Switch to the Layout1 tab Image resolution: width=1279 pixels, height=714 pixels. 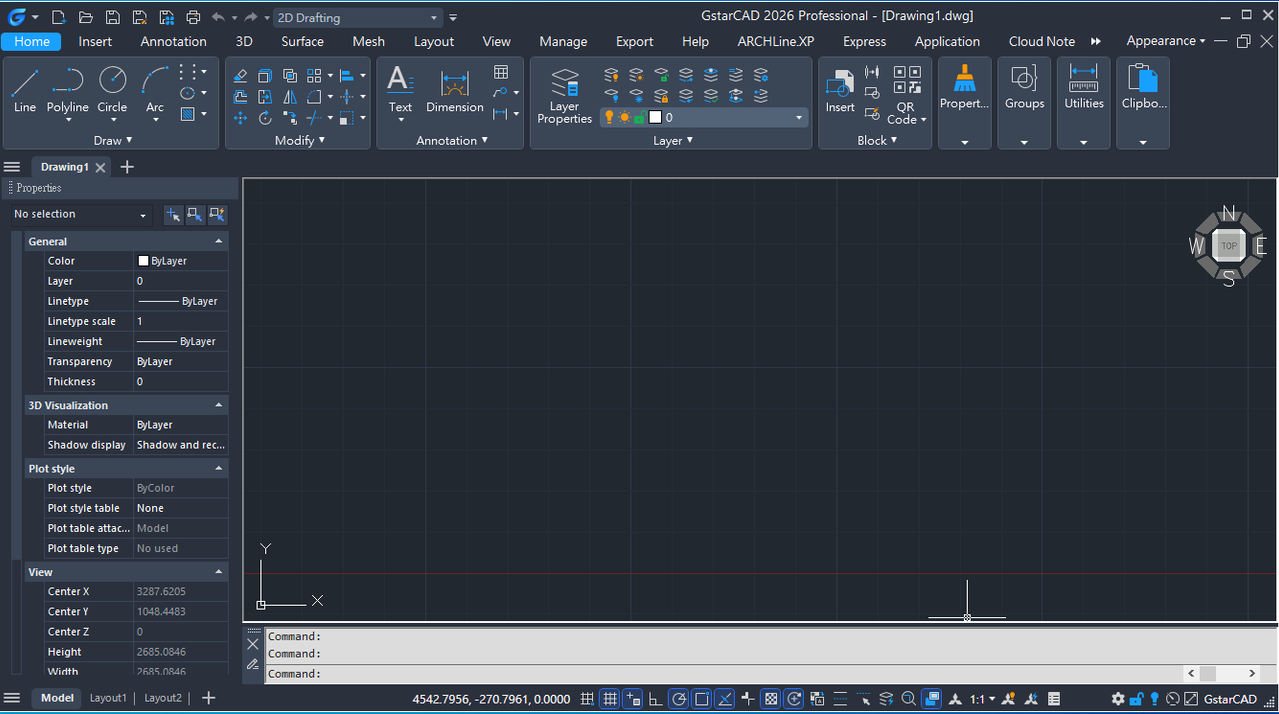pos(108,698)
